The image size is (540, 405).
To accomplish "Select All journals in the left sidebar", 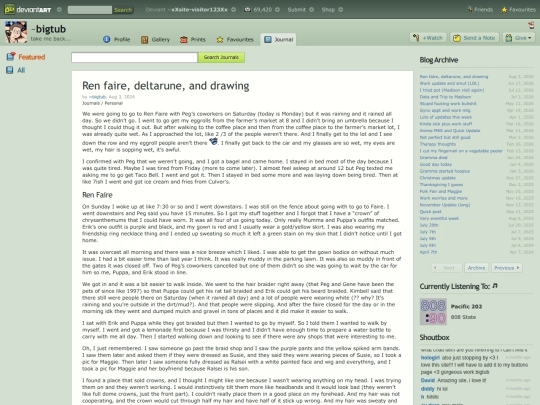I will [16, 70].
